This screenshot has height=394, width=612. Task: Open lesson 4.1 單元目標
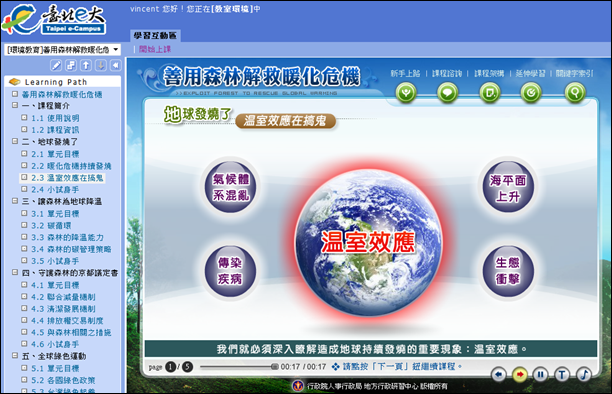click(55, 285)
